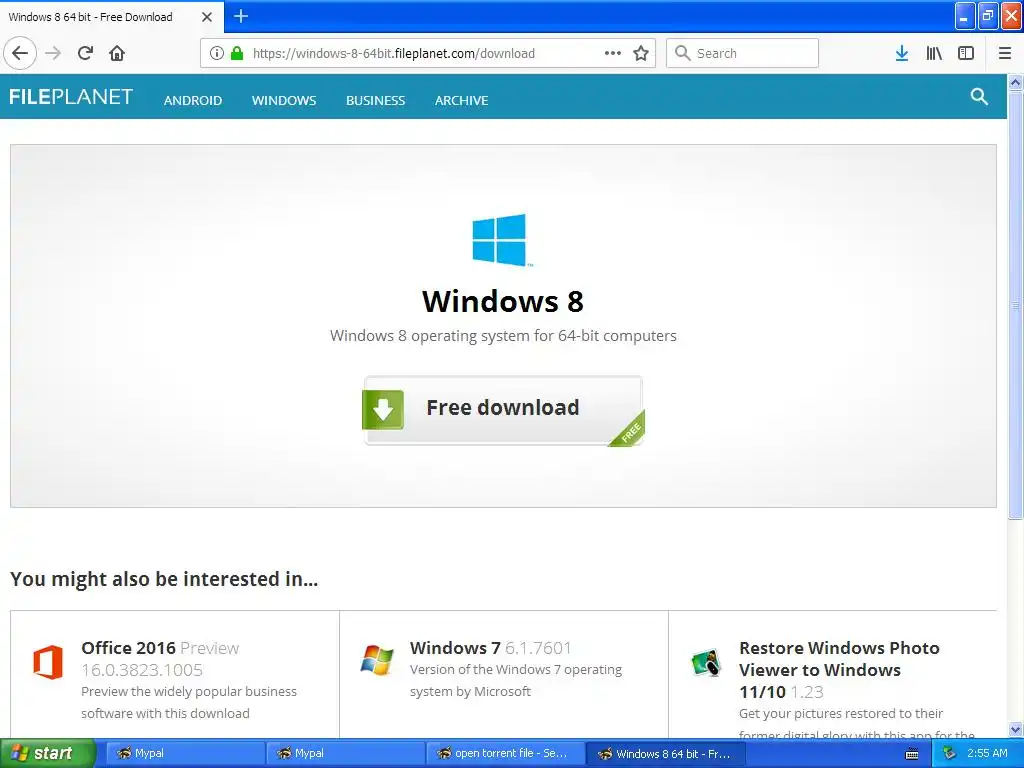The height and width of the screenshot is (768, 1024).
Task: Click the system tray network icon
Action: click(x=950, y=753)
